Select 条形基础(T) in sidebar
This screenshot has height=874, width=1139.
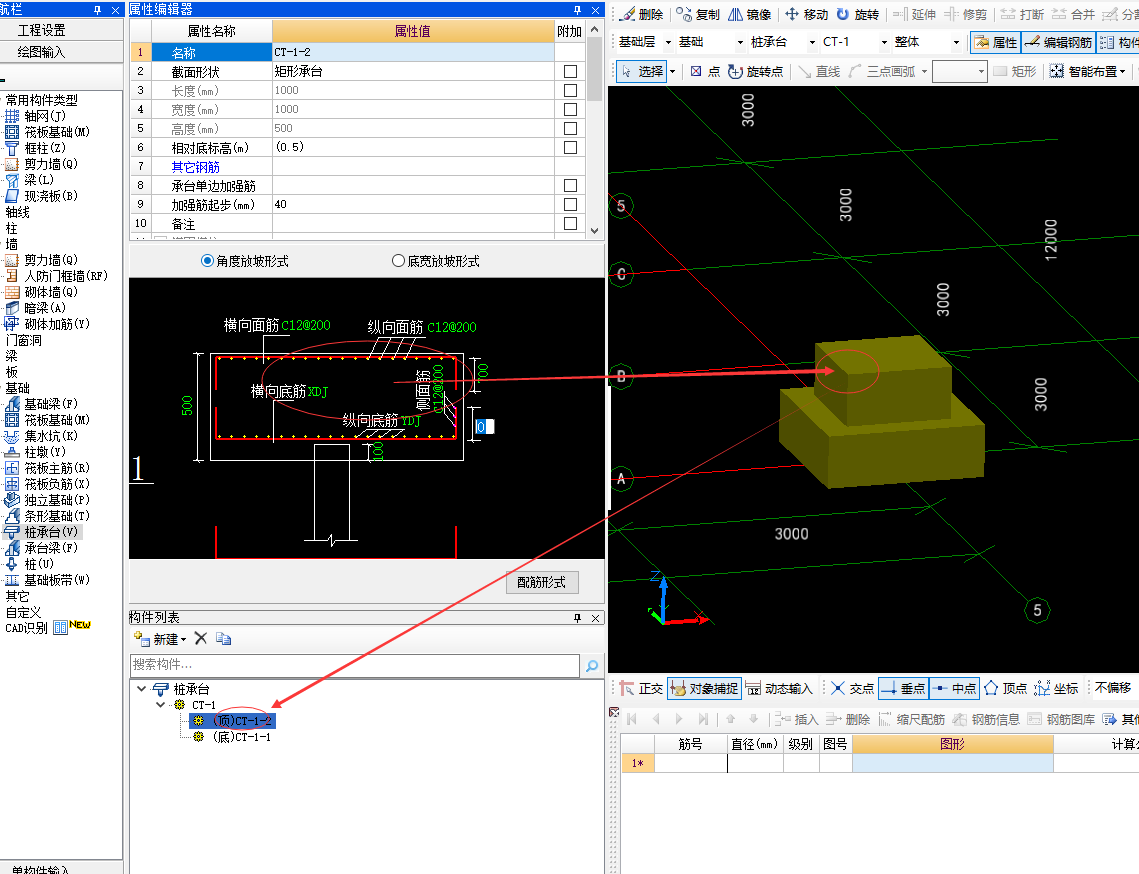[x=48, y=516]
